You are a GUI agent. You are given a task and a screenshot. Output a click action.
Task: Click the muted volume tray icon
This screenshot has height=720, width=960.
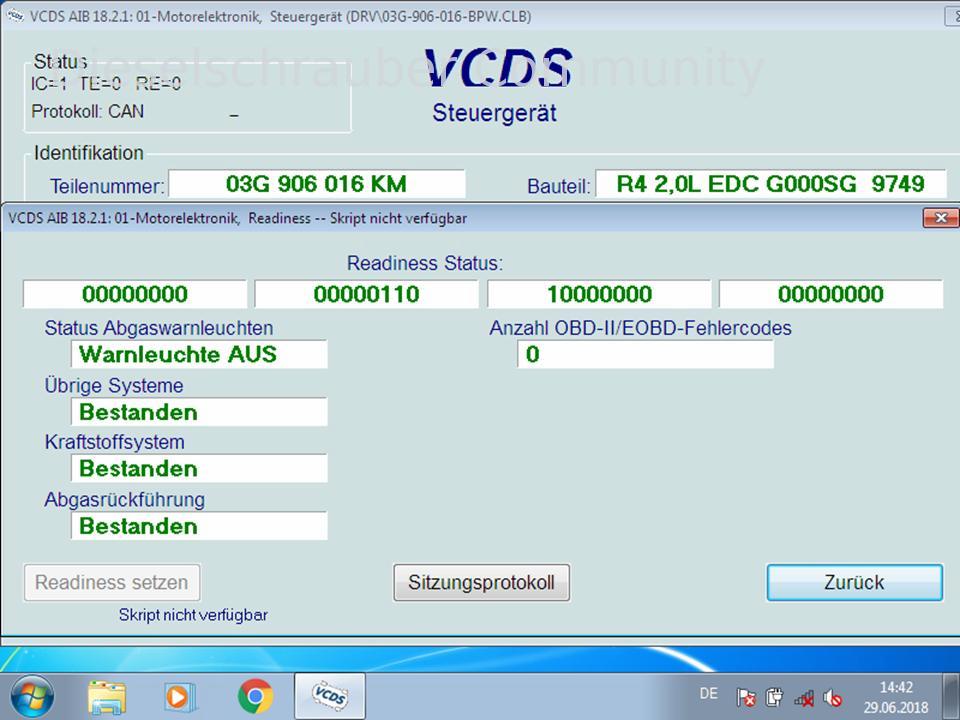click(833, 697)
